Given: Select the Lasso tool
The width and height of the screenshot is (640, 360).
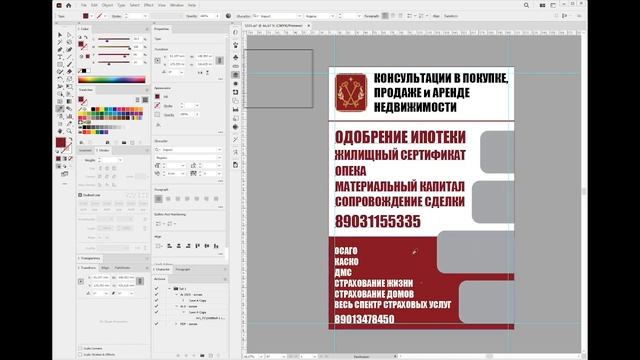Looking at the screenshot, I should click(69, 42).
